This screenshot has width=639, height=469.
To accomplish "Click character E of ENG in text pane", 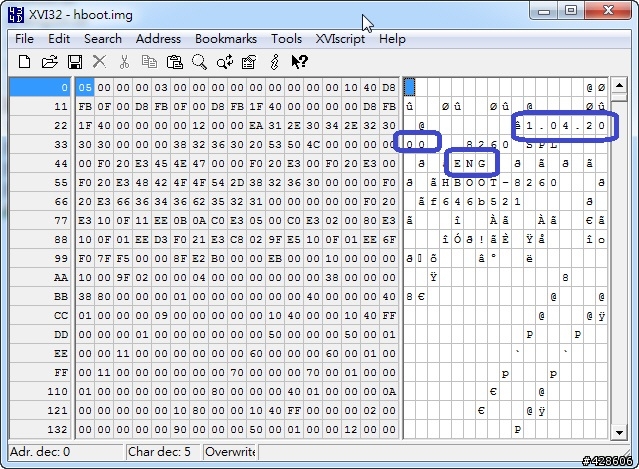I will [x=457, y=163].
